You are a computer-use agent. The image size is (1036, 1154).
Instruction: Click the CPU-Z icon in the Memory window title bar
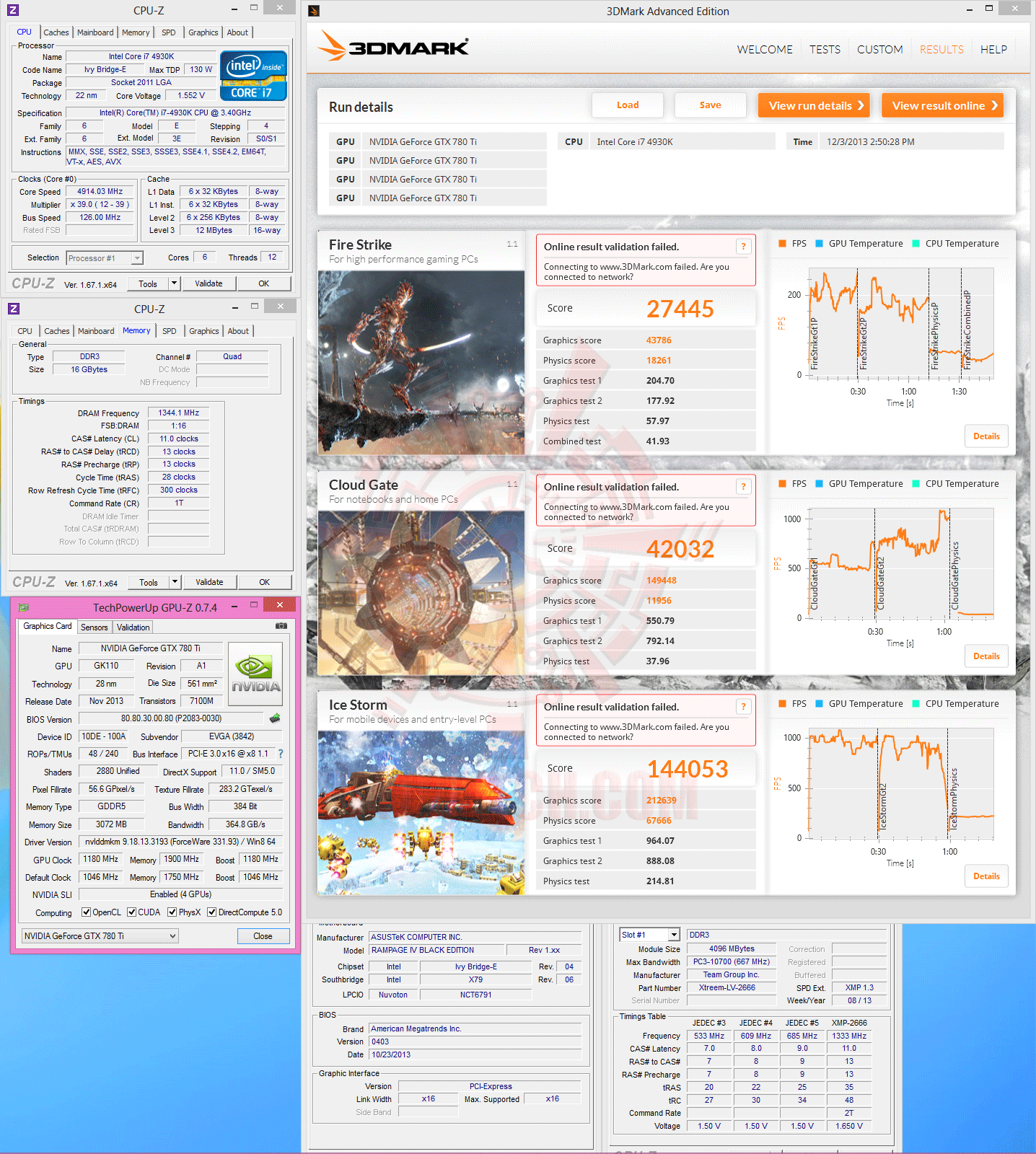pos(13,309)
